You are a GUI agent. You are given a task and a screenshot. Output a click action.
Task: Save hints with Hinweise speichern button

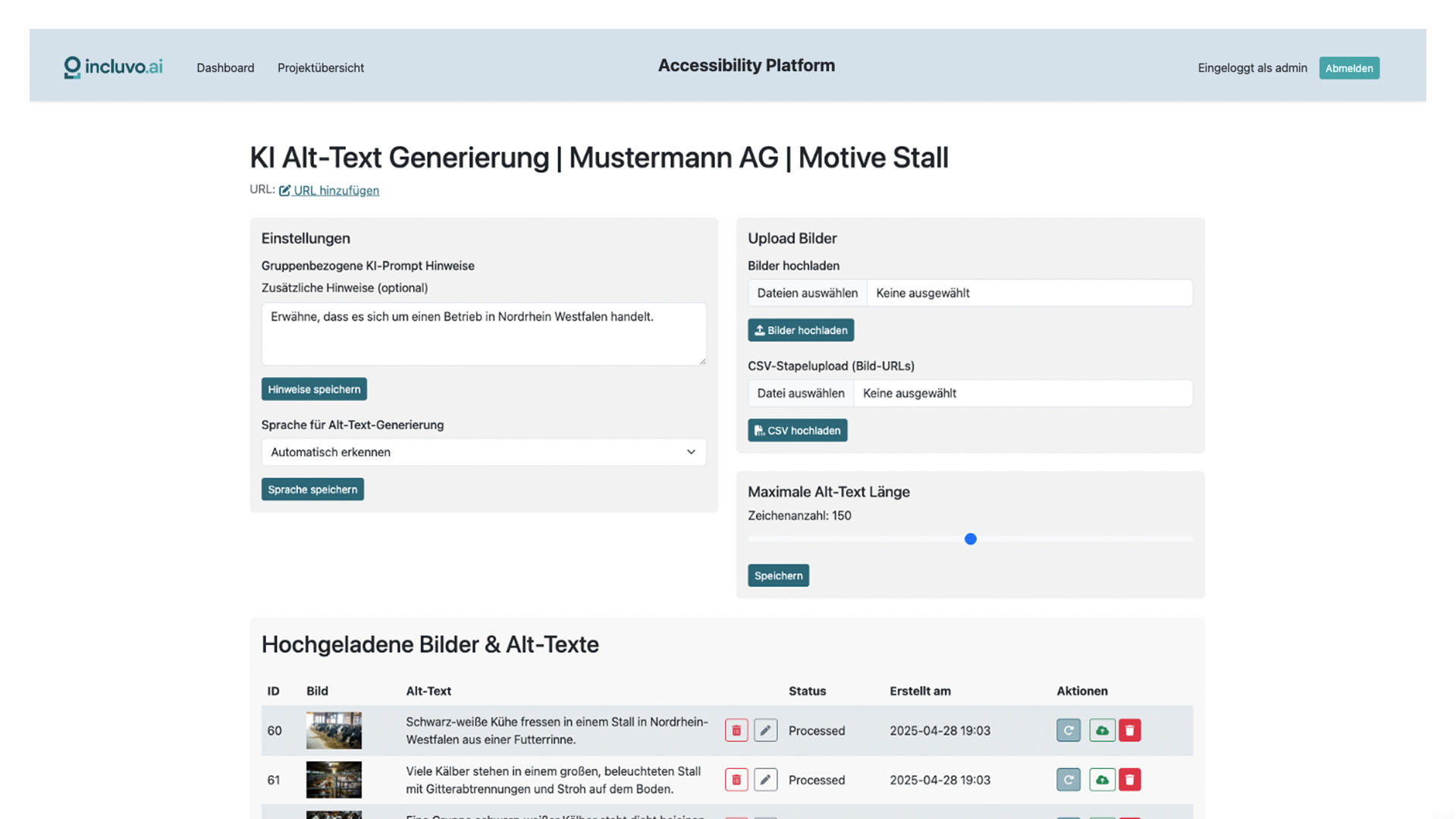coord(314,388)
